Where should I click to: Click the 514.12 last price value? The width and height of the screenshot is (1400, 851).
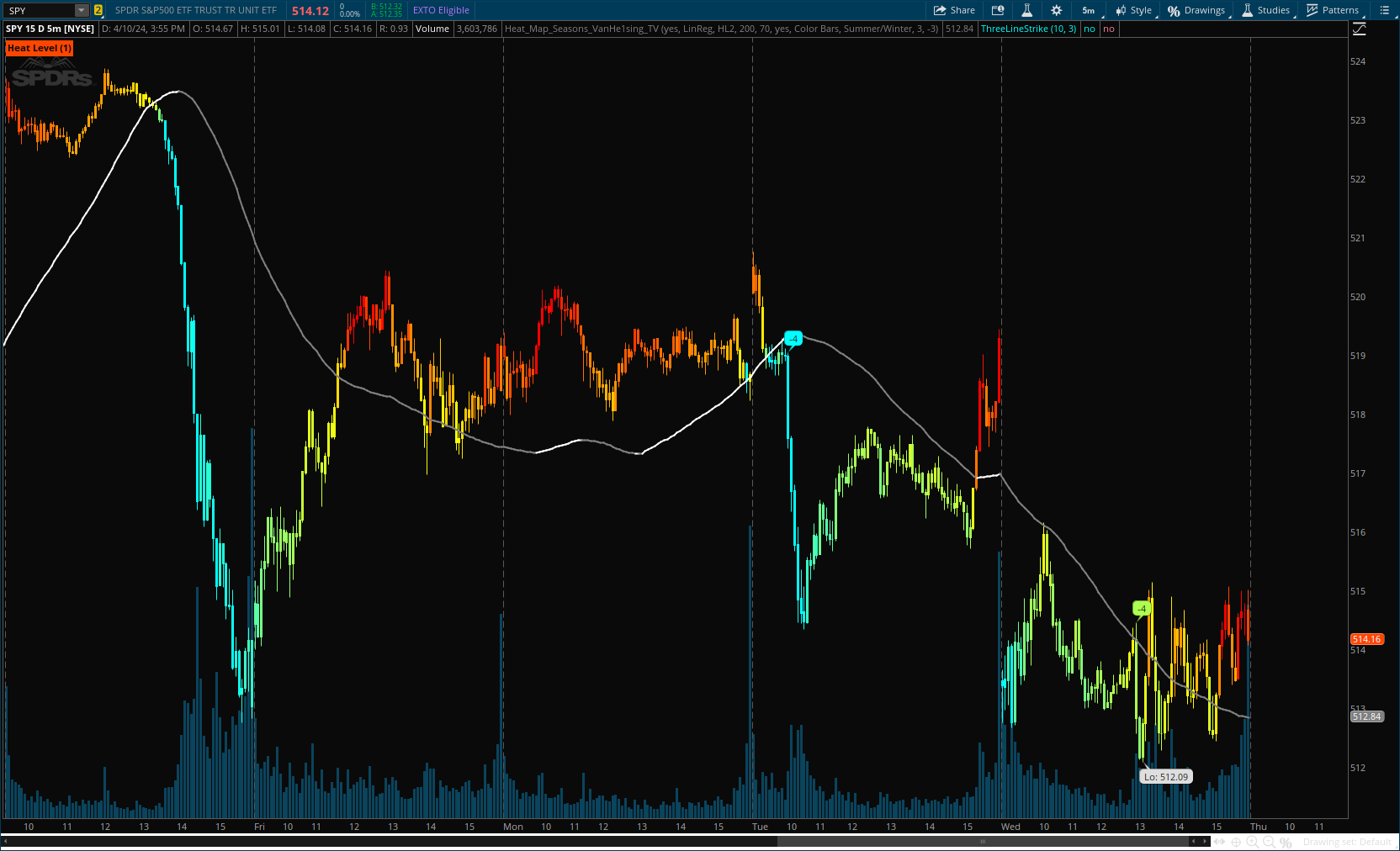310,11
